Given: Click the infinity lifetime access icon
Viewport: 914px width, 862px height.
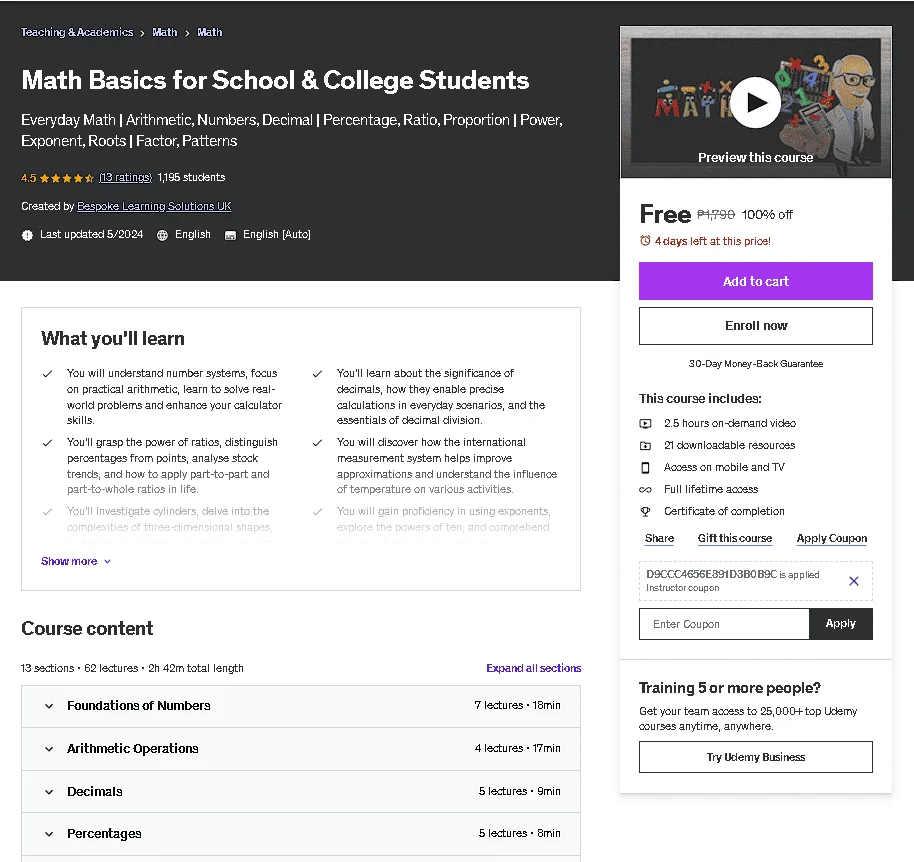Looking at the screenshot, I should [645, 490].
